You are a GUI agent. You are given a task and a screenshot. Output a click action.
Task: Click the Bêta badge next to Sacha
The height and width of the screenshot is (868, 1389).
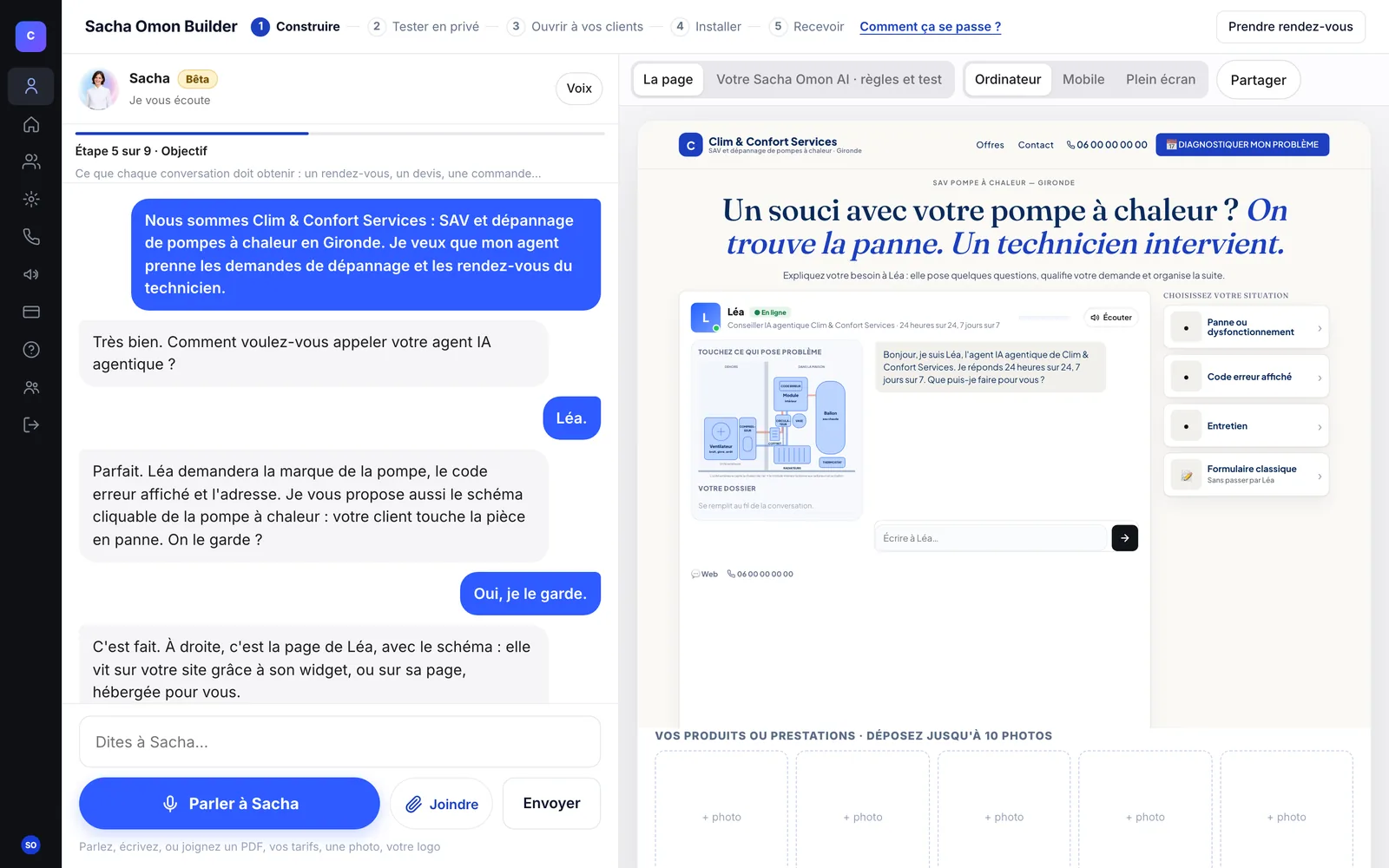pos(197,79)
